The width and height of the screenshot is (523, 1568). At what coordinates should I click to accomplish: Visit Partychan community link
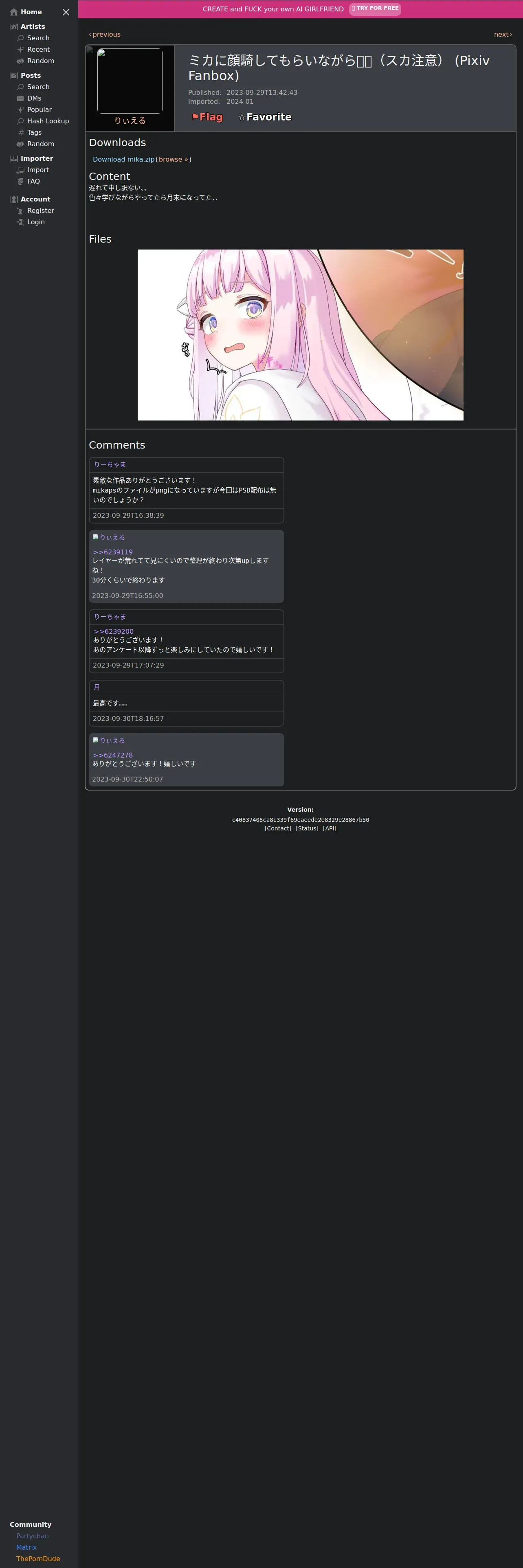[x=32, y=1536]
